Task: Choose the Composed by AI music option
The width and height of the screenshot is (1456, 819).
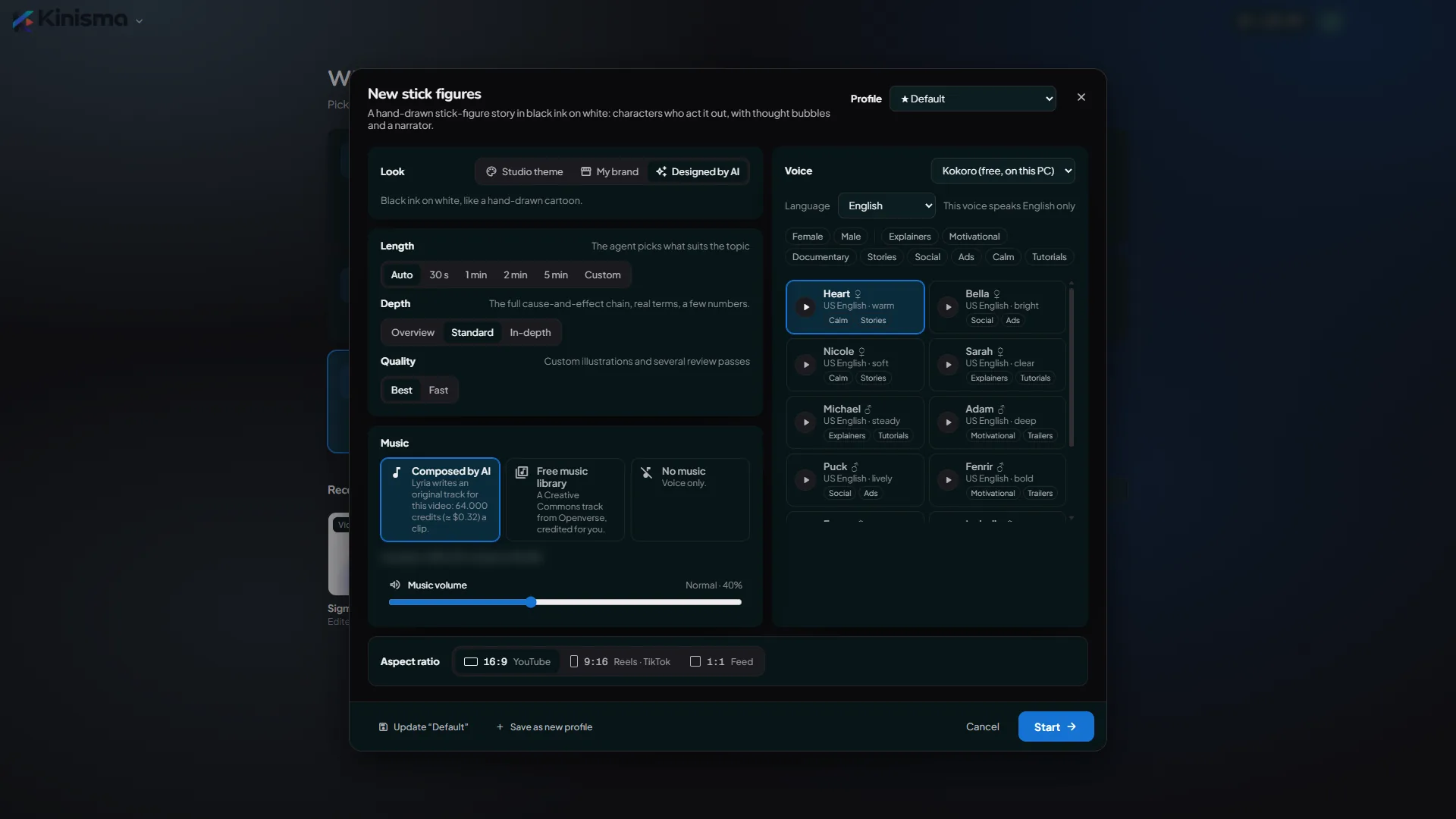Action: click(x=440, y=500)
